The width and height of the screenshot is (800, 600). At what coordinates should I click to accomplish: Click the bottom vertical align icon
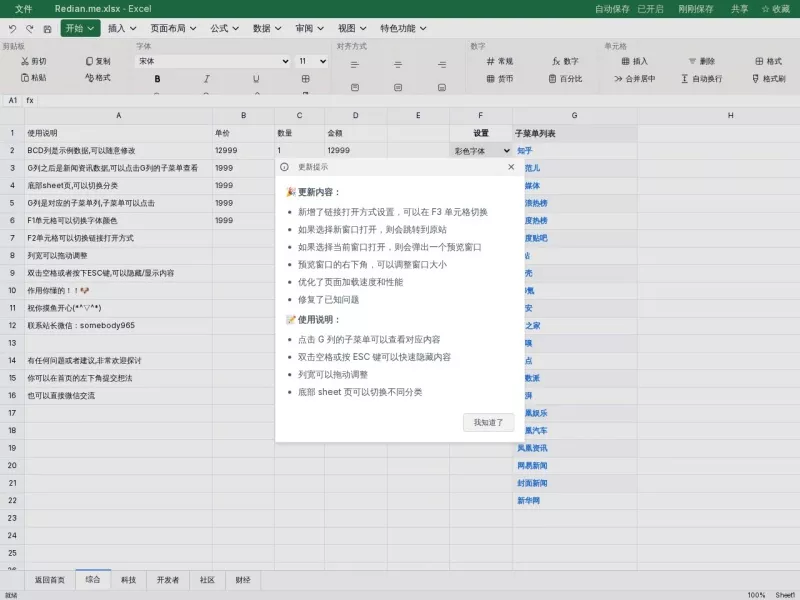coord(442,88)
